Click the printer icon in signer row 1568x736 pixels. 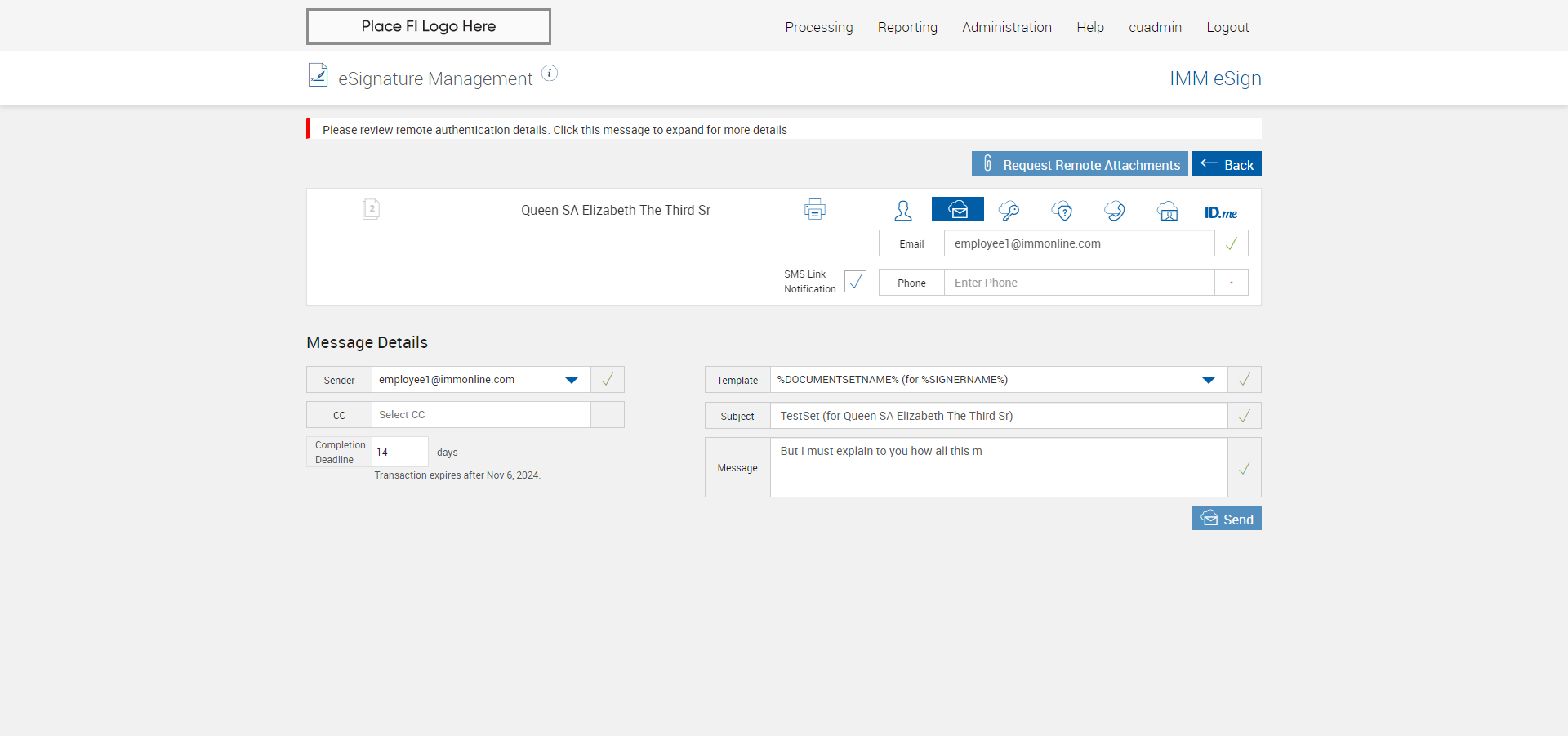click(814, 210)
